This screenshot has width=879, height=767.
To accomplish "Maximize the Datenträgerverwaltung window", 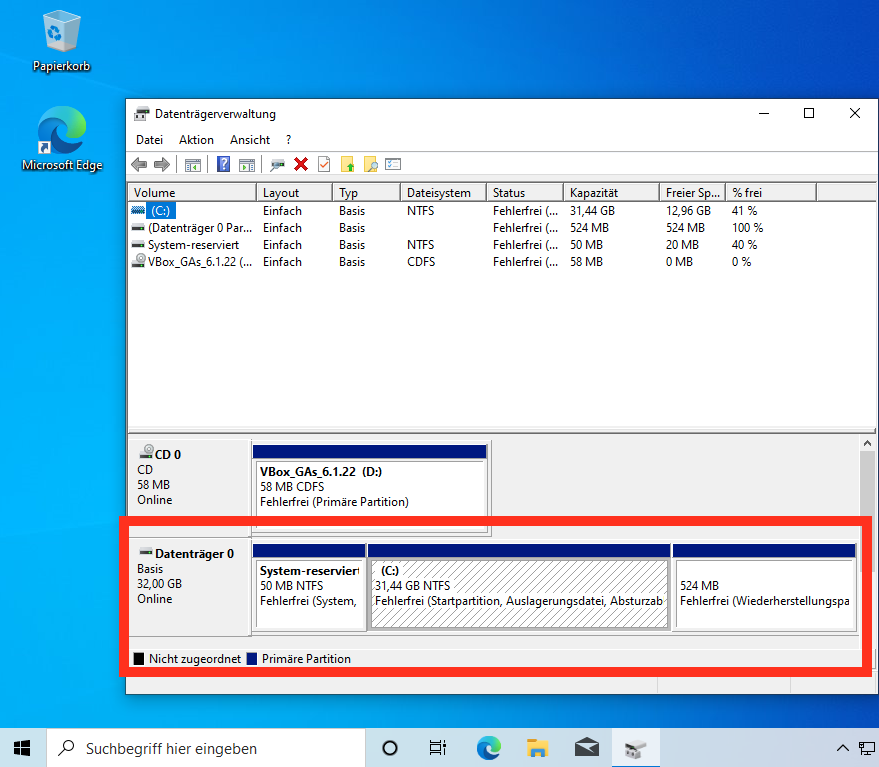I will (809, 113).
